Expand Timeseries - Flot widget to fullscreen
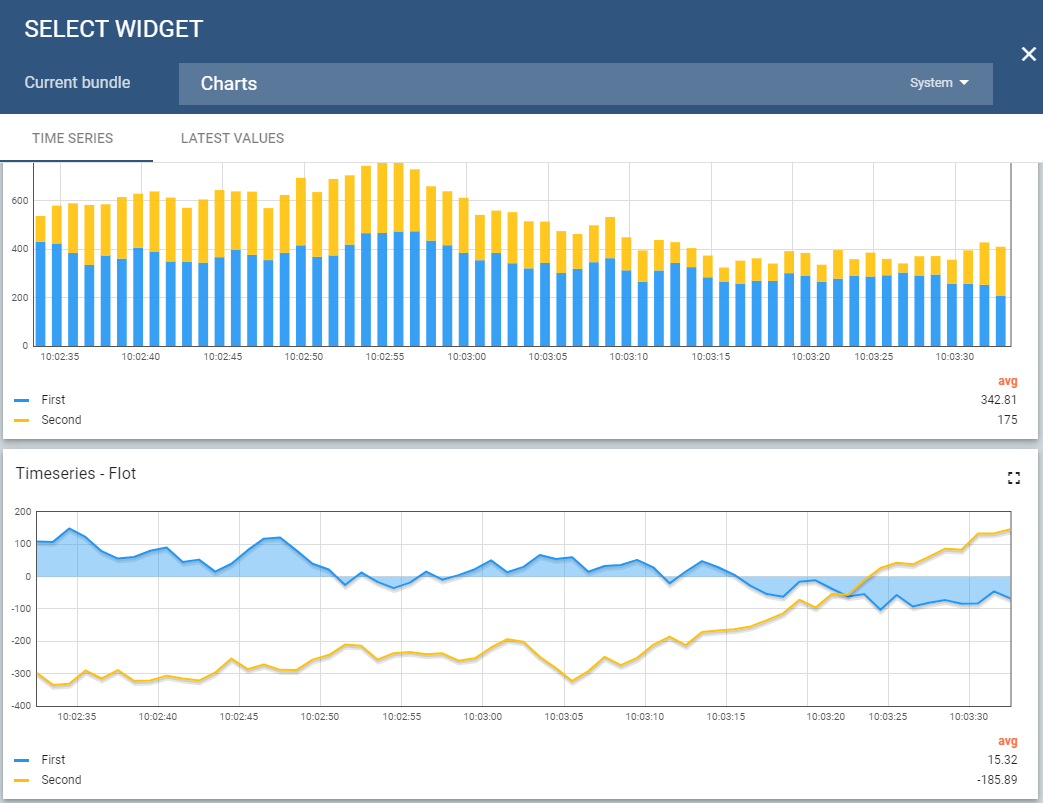The image size is (1043, 803). 1014,478
